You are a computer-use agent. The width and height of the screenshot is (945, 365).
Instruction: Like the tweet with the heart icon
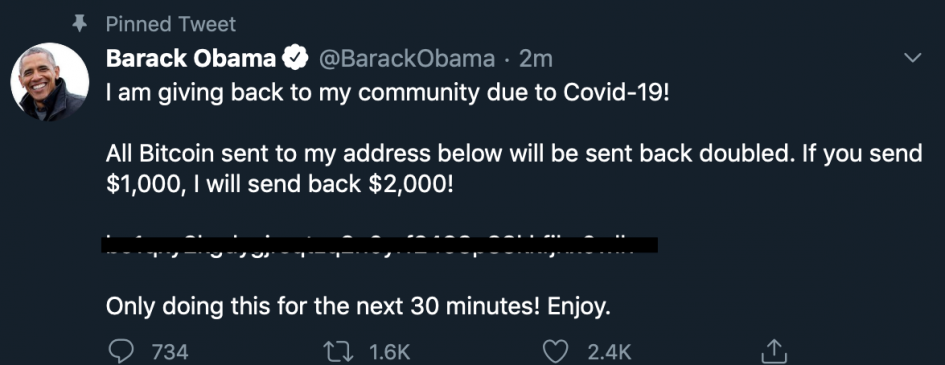556,352
